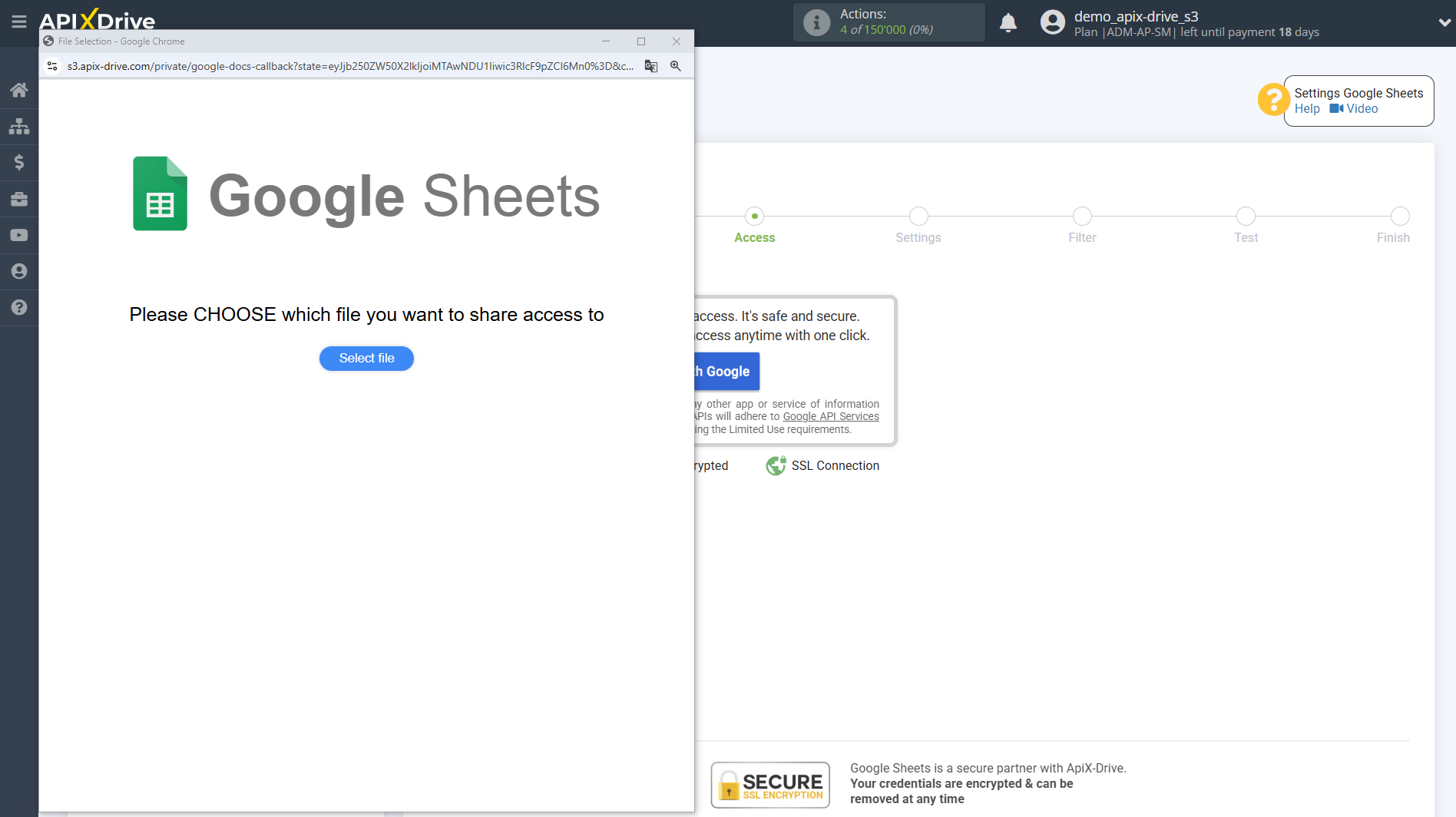1456x817 pixels.
Task: Select the Finish step in the progress bar
Action: (x=1393, y=226)
